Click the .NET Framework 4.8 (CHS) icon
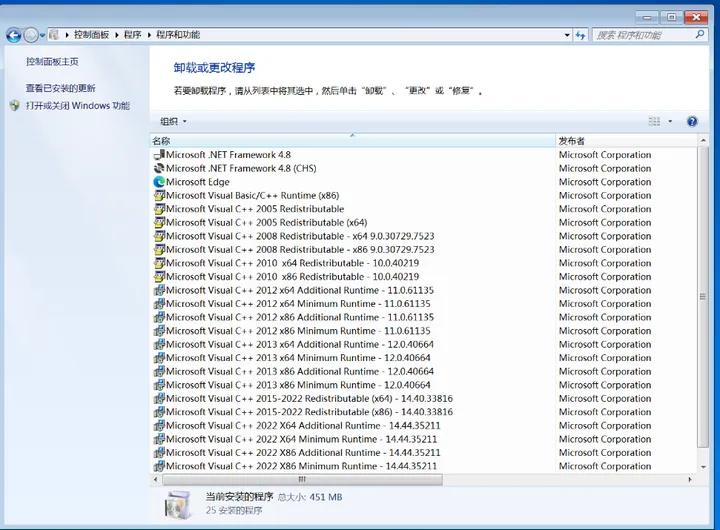Screen dimensions: 720x530 coord(159,168)
